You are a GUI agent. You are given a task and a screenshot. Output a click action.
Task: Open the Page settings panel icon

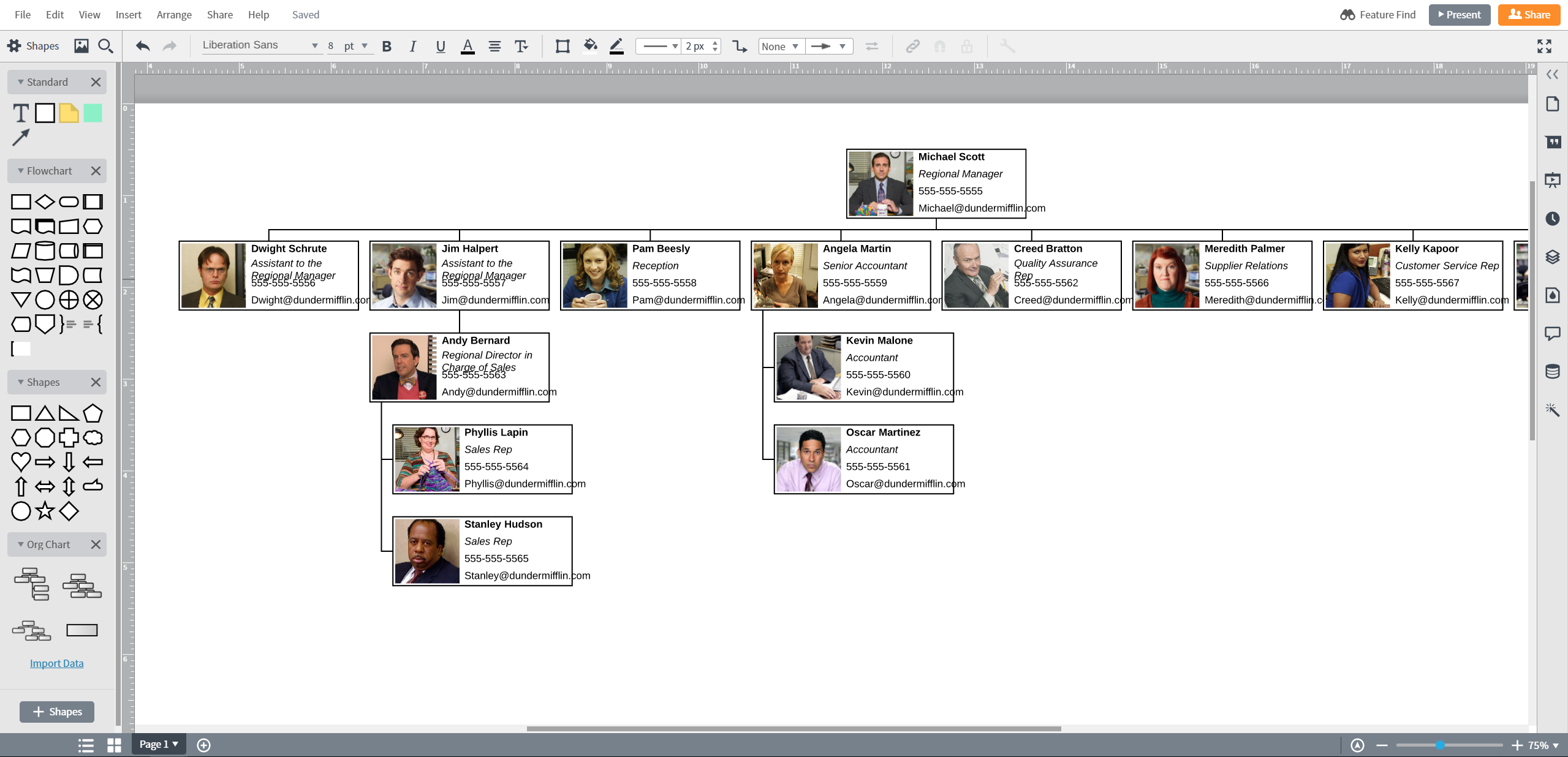[1552, 104]
